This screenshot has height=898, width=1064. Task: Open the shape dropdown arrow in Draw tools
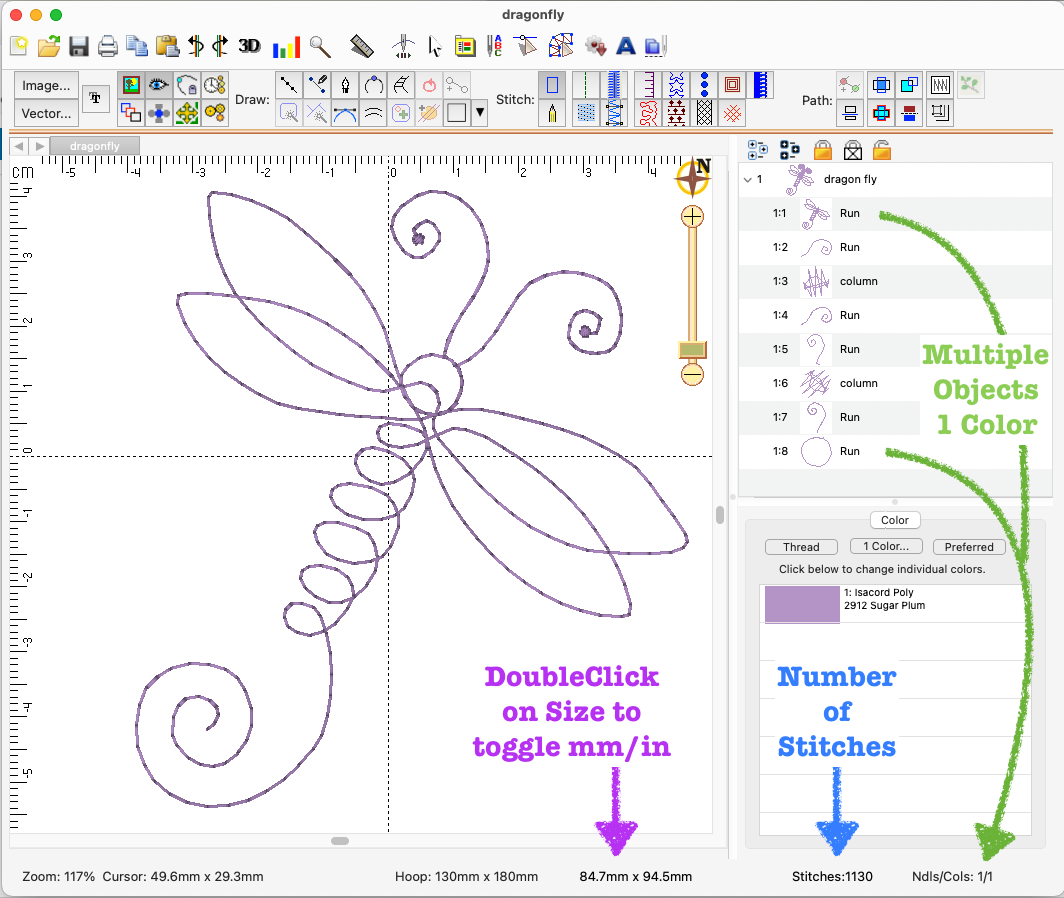(480, 112)
